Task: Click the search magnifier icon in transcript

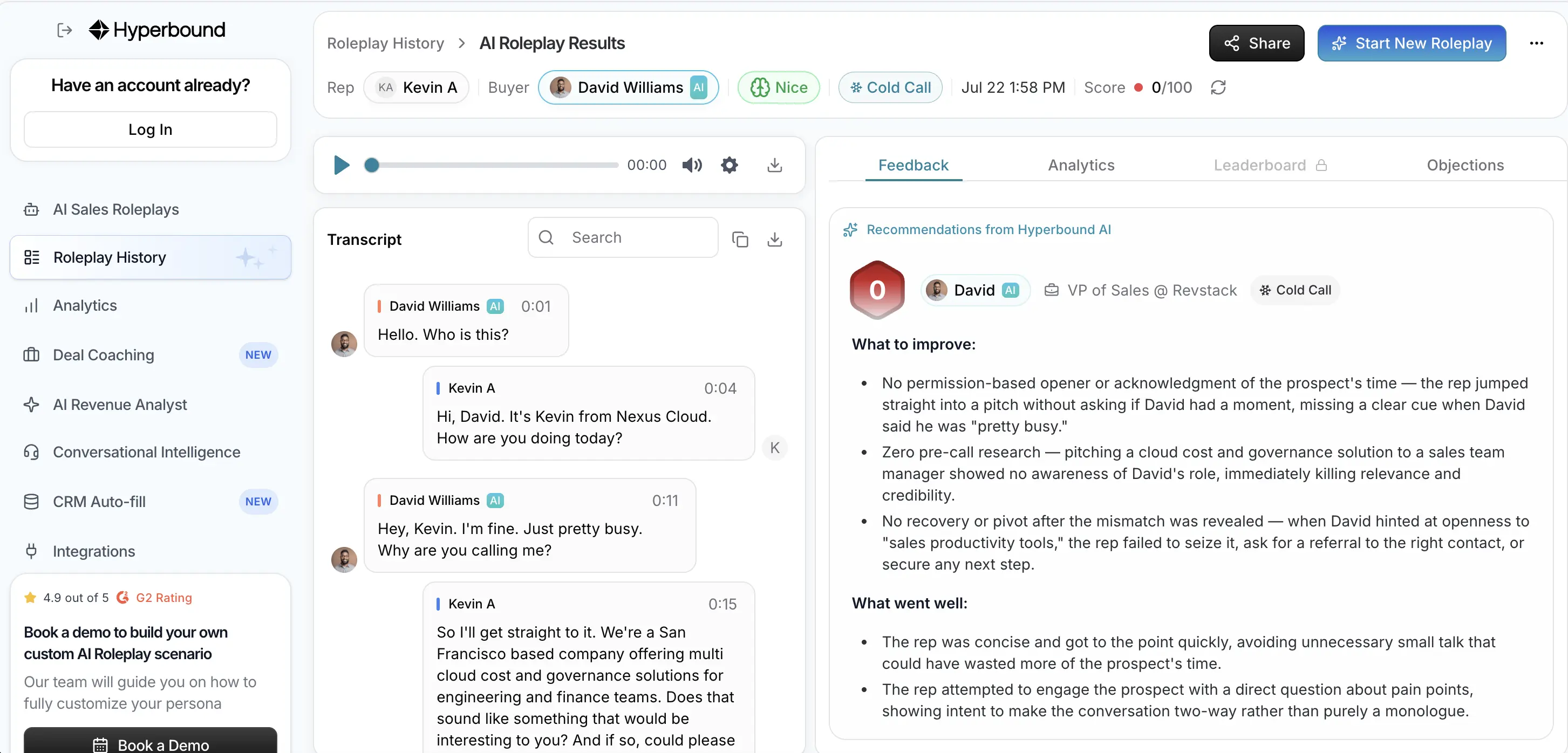Action: point(546,237)
